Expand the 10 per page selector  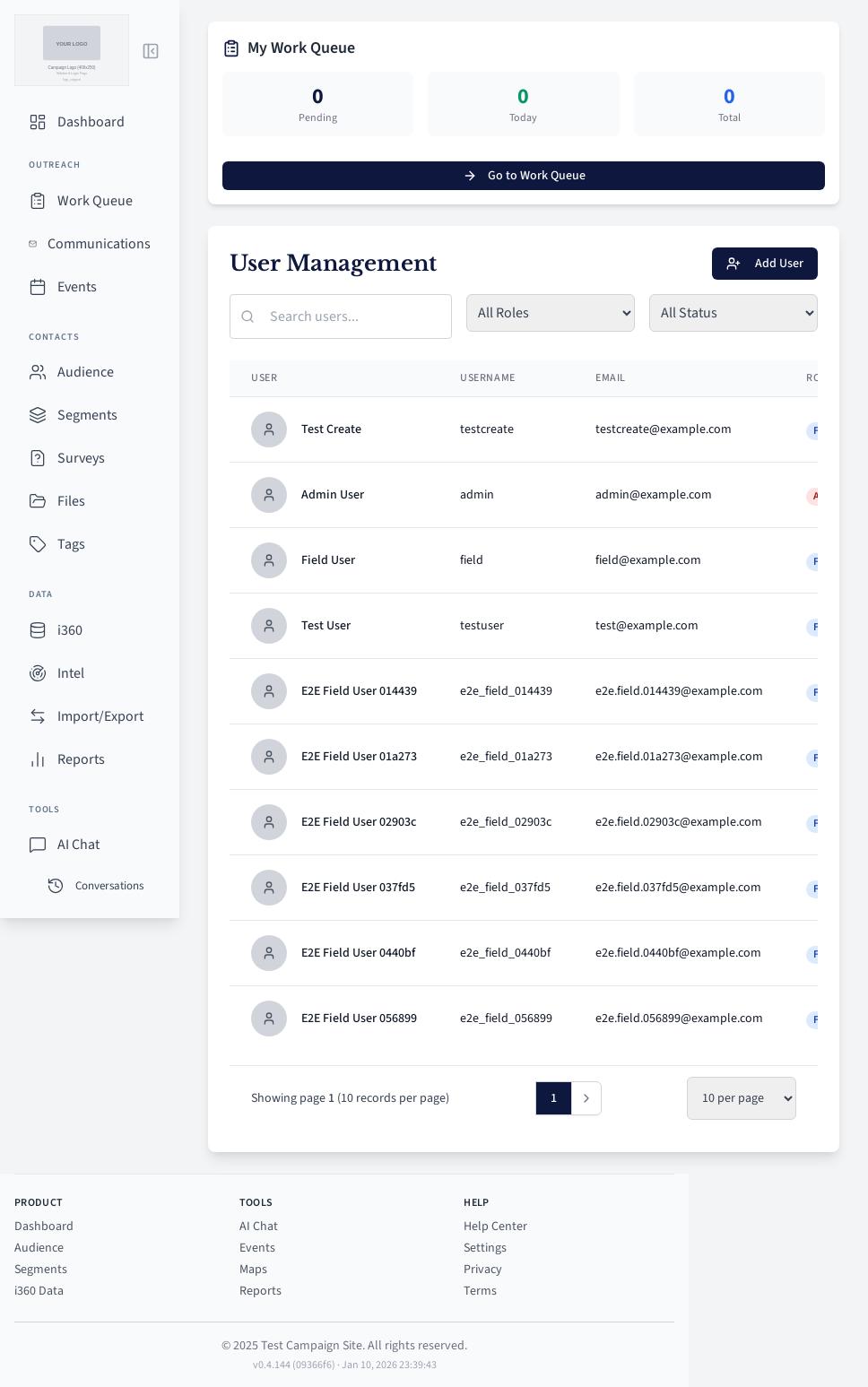[x=741, y=1098]
